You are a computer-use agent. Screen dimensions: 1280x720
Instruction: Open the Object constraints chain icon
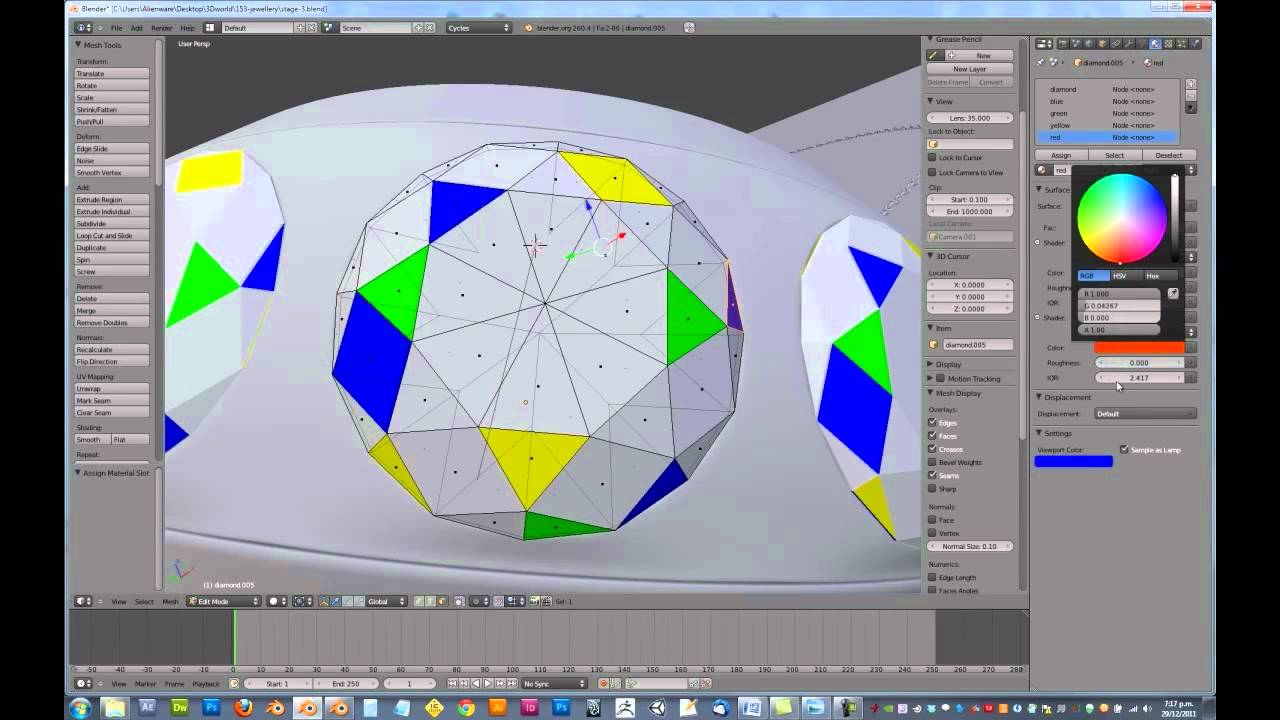pyautogui.click(x=1115, y=44)
